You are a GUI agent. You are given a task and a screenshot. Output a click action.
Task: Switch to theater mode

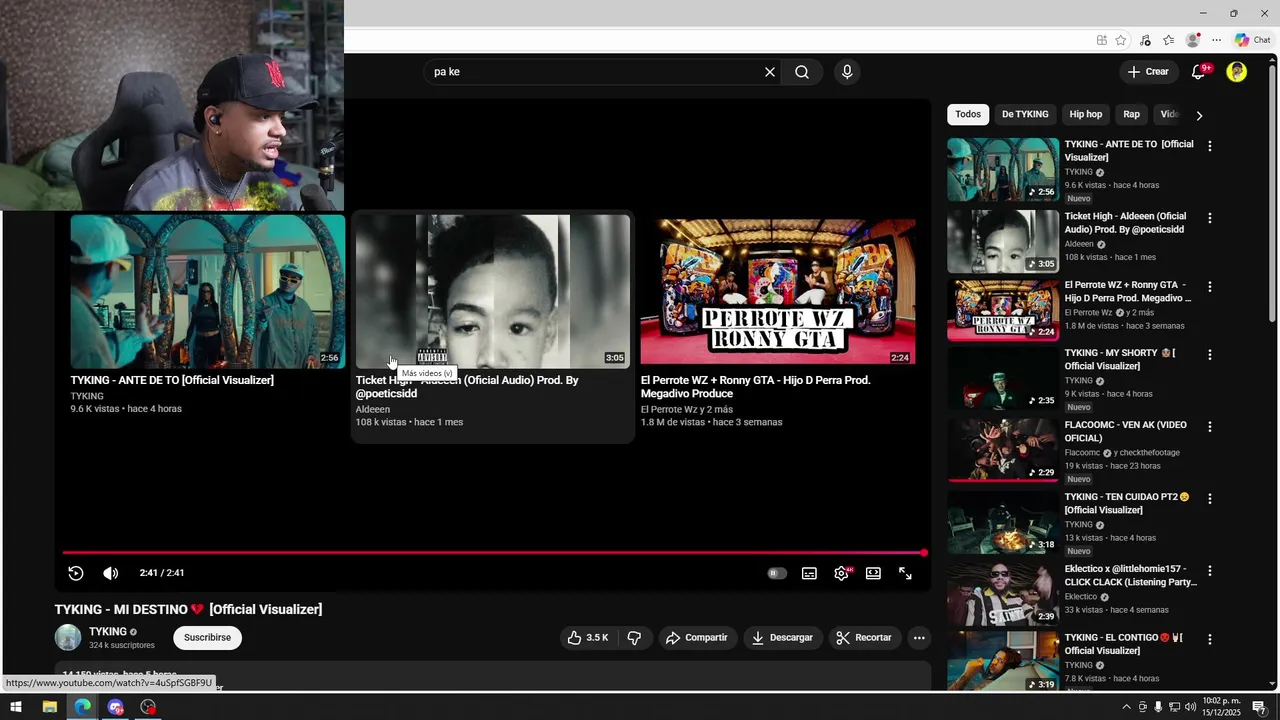873,573
